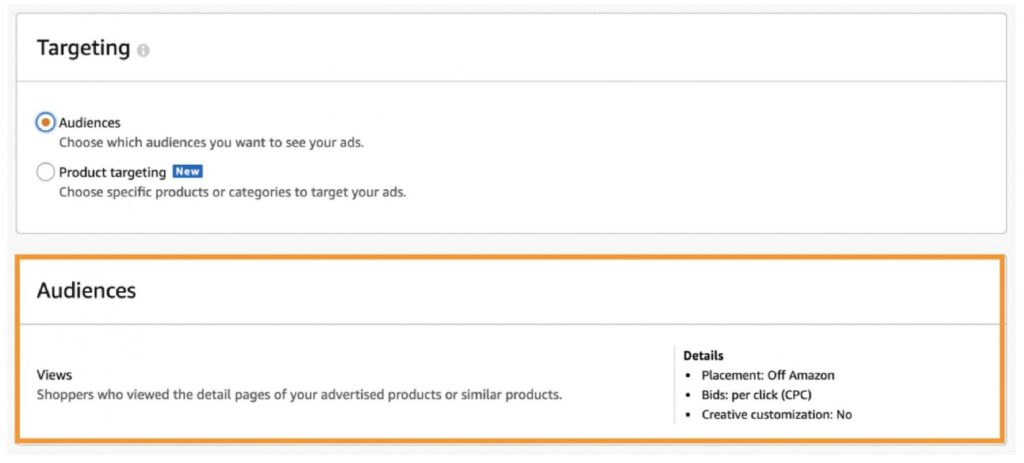Click the Creative customization: No detail
Screen dimensions: 1024x463
click(776, 415)
